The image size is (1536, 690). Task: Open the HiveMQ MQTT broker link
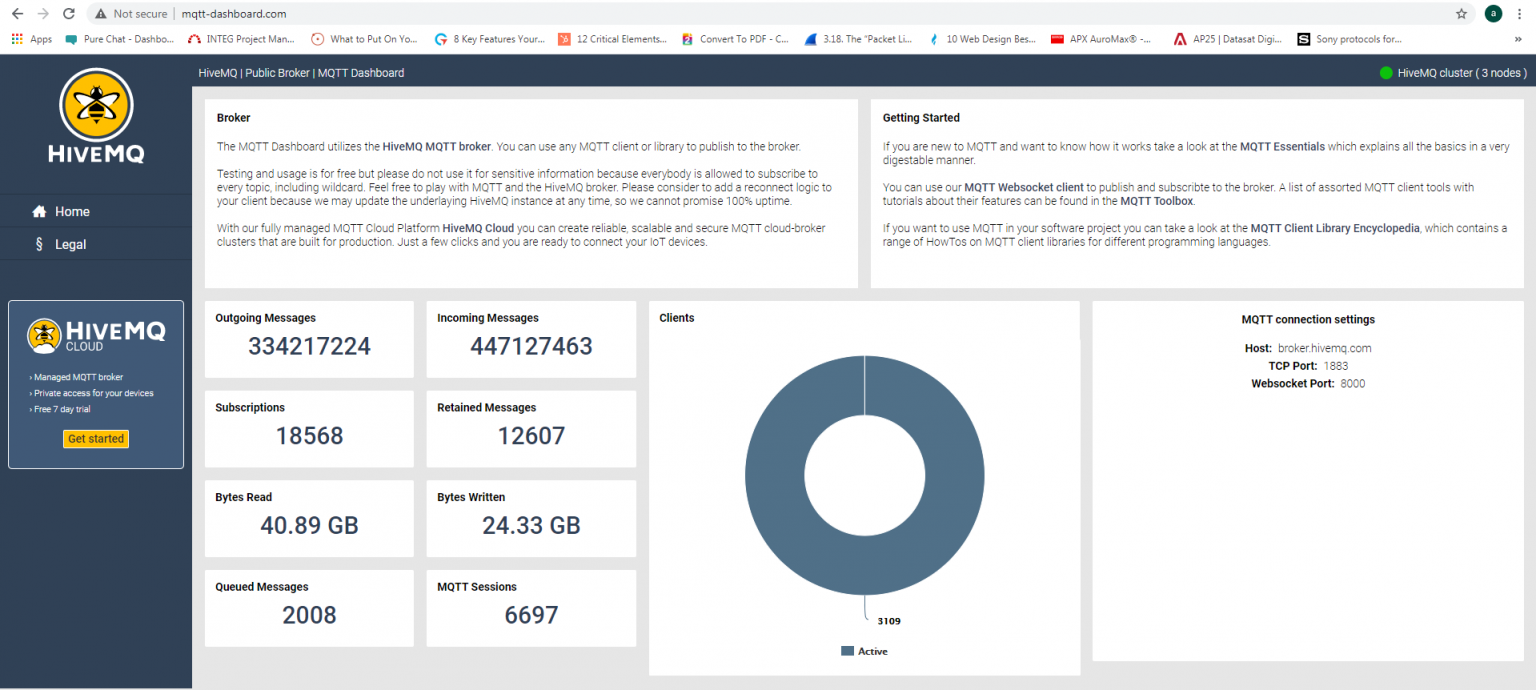tap(436, 146)
